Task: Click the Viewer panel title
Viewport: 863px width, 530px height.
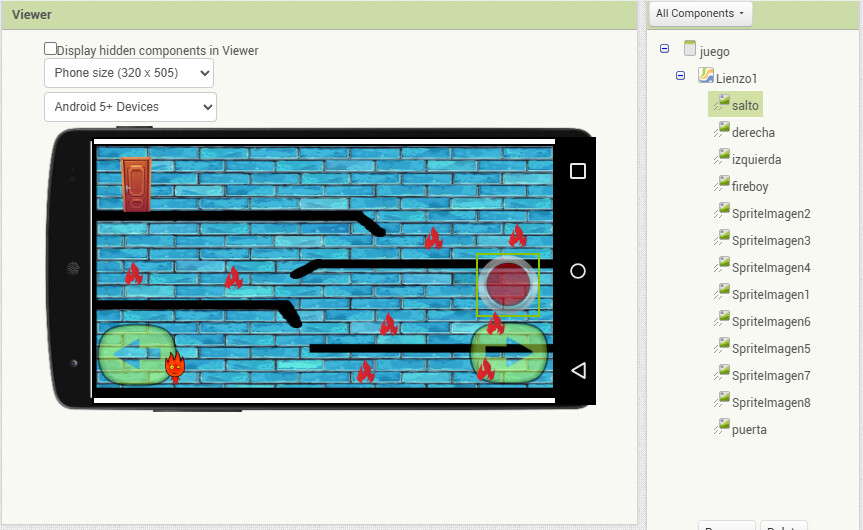Action: [31, 15]
